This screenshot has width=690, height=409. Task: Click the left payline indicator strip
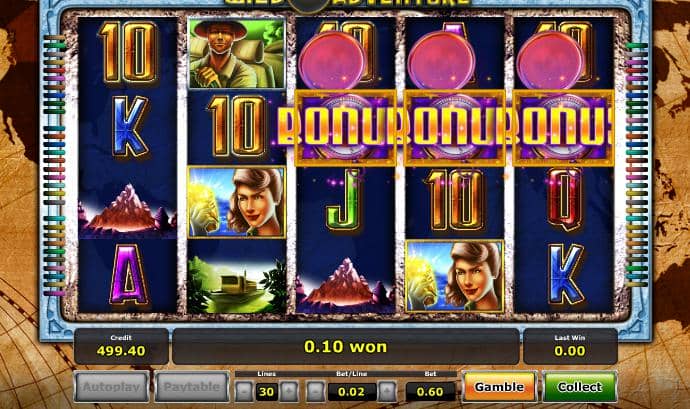point(54,166)
